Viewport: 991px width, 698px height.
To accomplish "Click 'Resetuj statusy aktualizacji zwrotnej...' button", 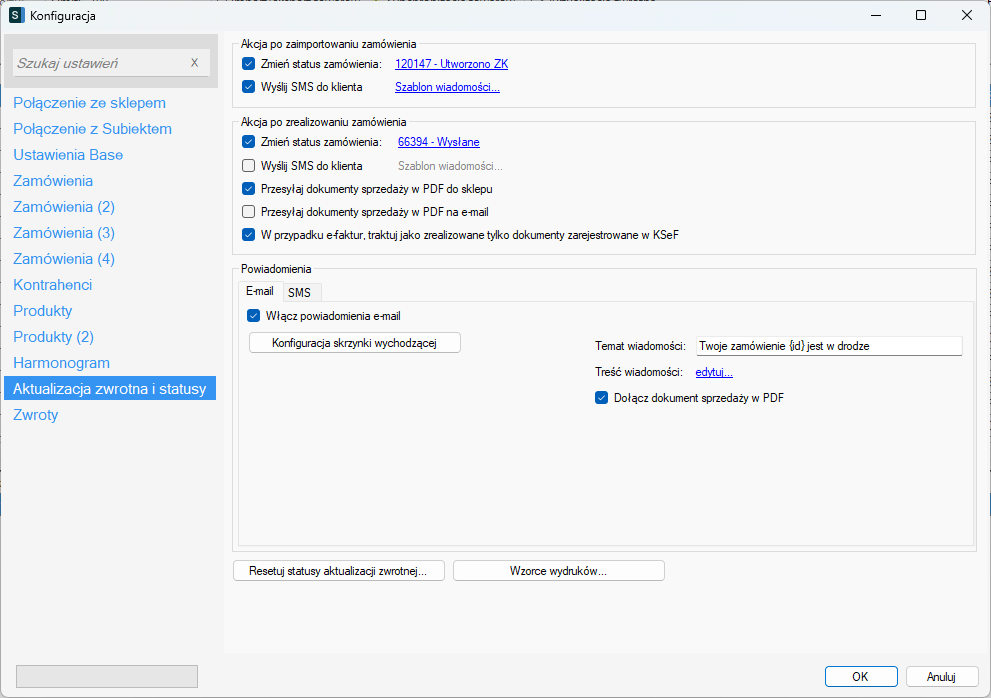I will click(340, 571).
